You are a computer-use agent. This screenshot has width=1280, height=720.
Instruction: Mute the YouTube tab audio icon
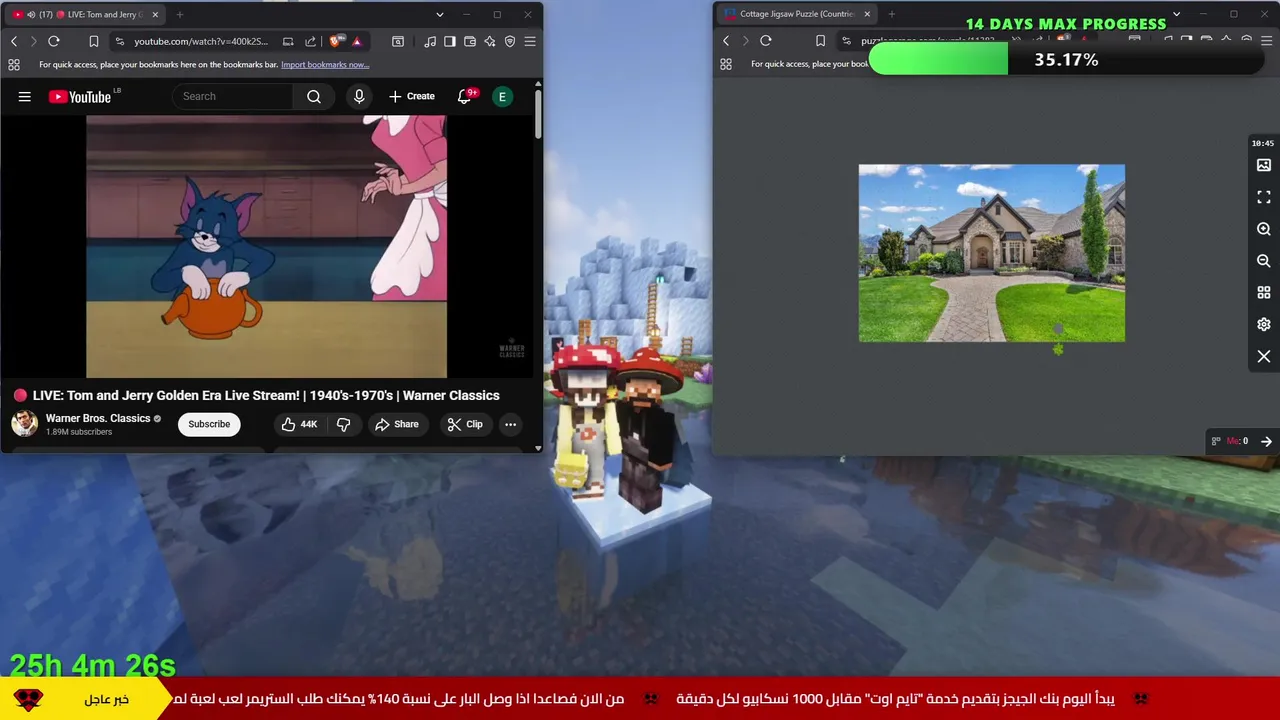[31, 14]
